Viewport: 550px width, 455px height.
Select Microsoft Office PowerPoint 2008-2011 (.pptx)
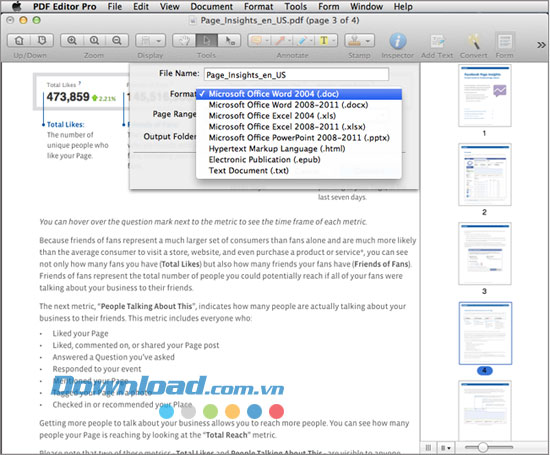299,137
